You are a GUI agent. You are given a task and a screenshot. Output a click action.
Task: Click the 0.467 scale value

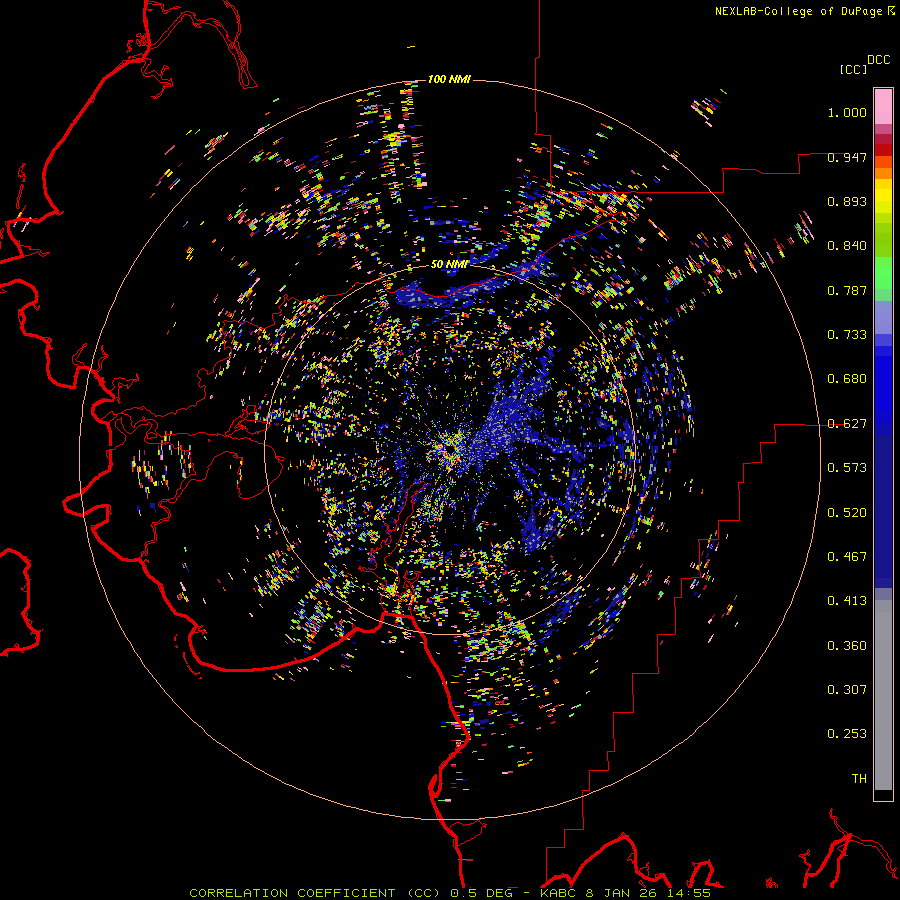847,557
